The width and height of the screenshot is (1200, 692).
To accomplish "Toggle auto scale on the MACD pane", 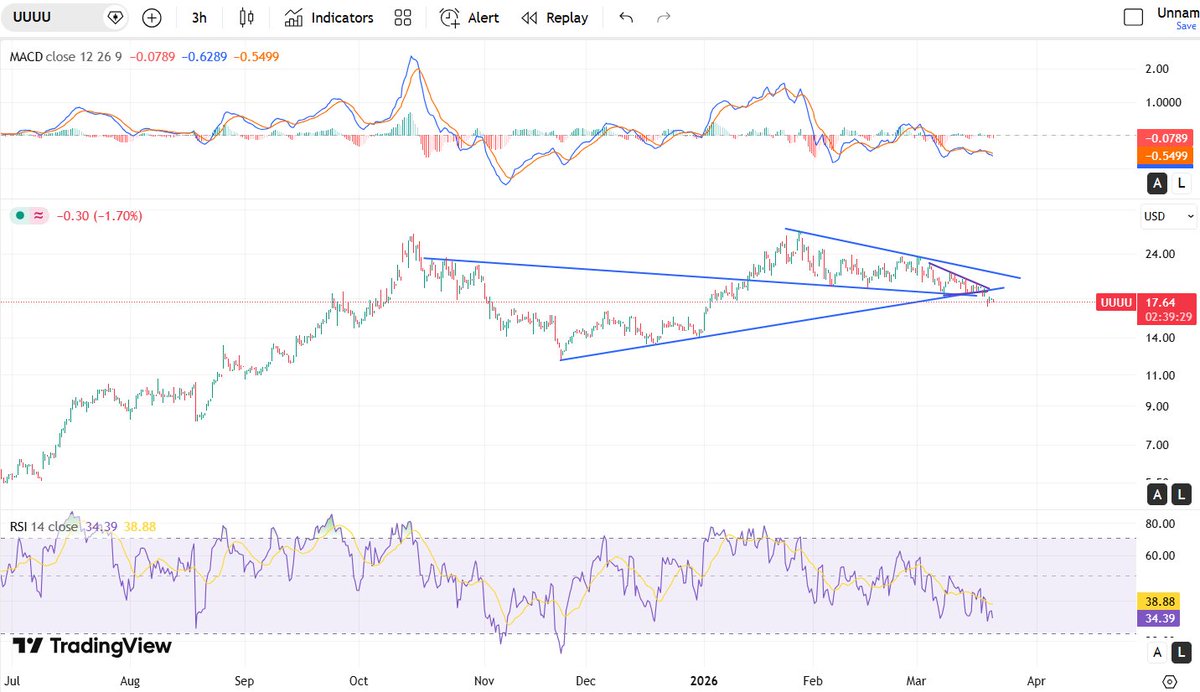I will tap(1157, 183).
